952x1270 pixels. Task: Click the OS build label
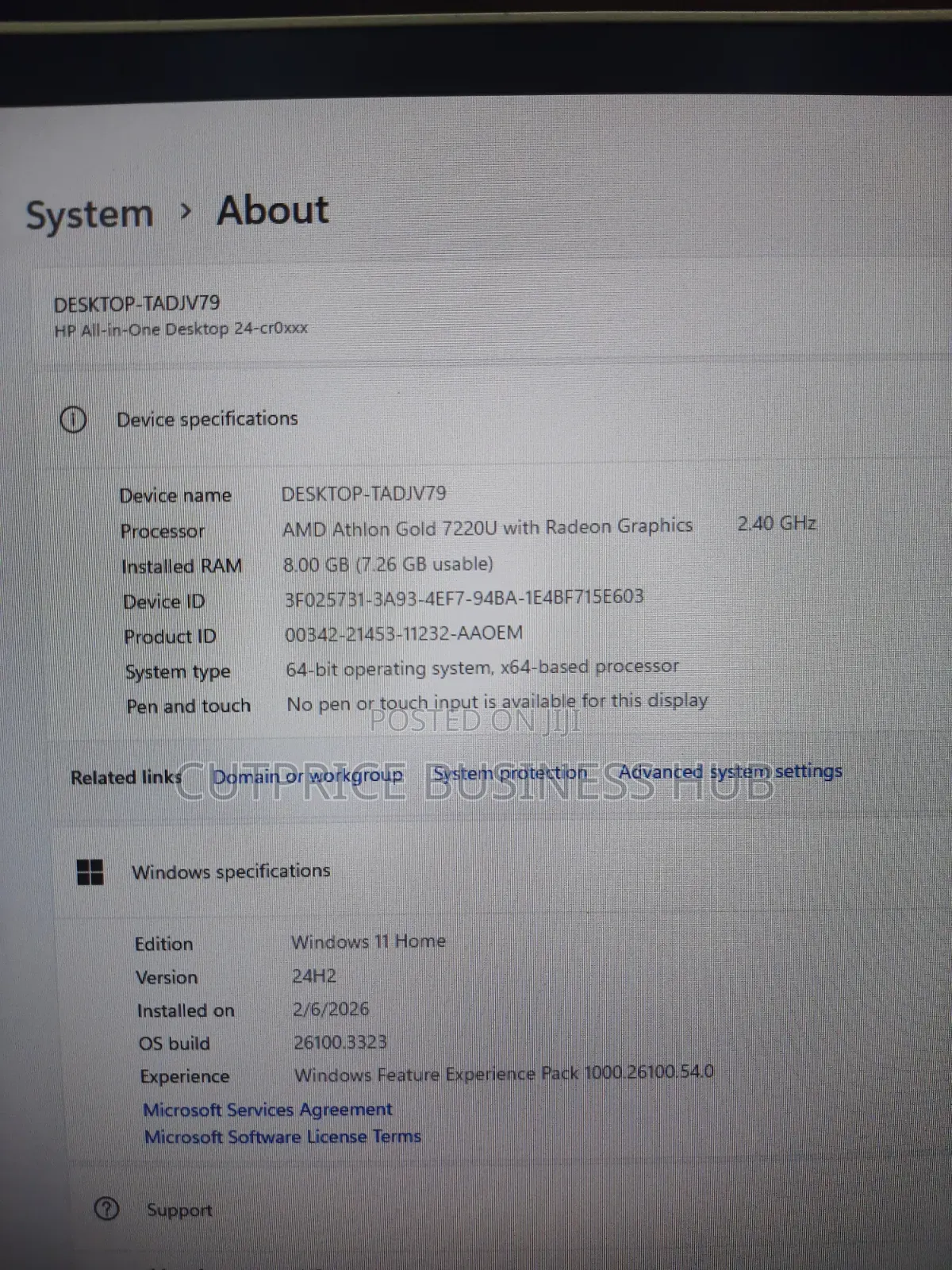[174, 1043]
